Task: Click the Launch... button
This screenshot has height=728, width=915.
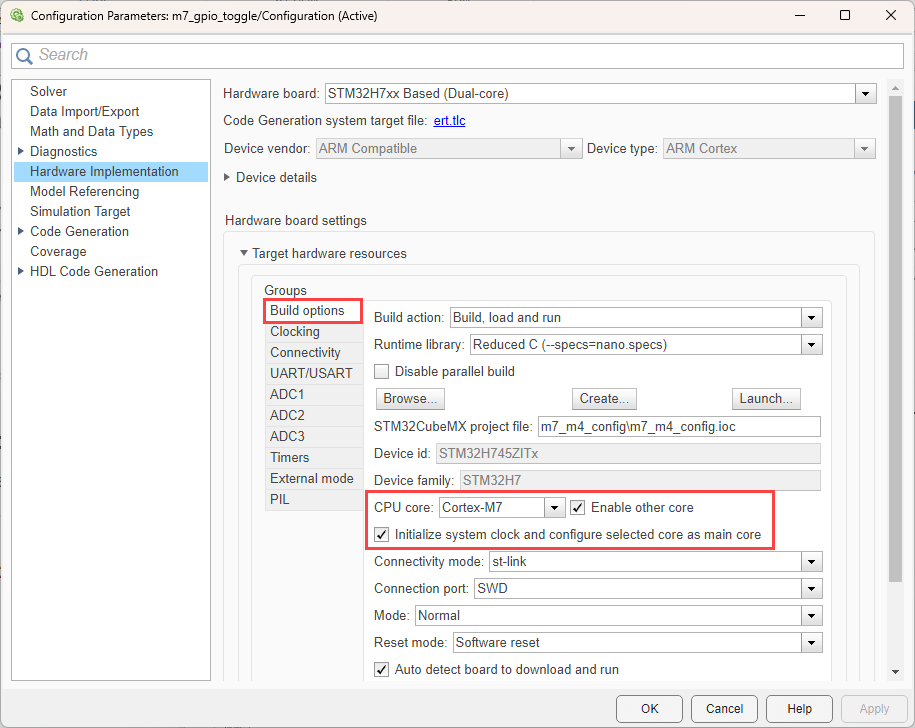Action: click(766, 399)
